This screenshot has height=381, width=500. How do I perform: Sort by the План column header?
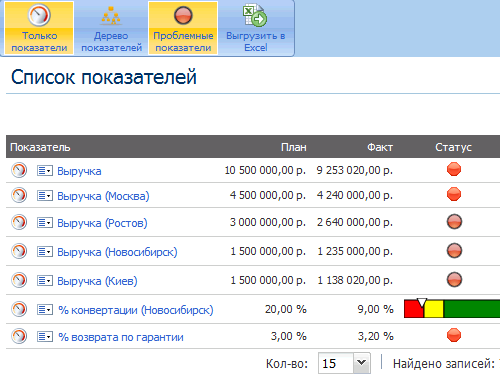point(293,147)
